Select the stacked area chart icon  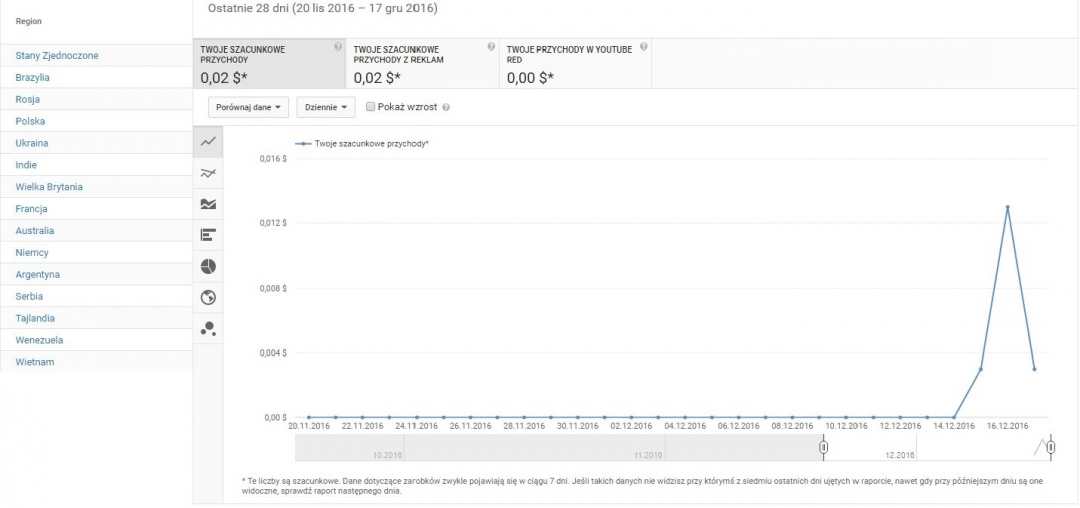[x=208, y=204]
